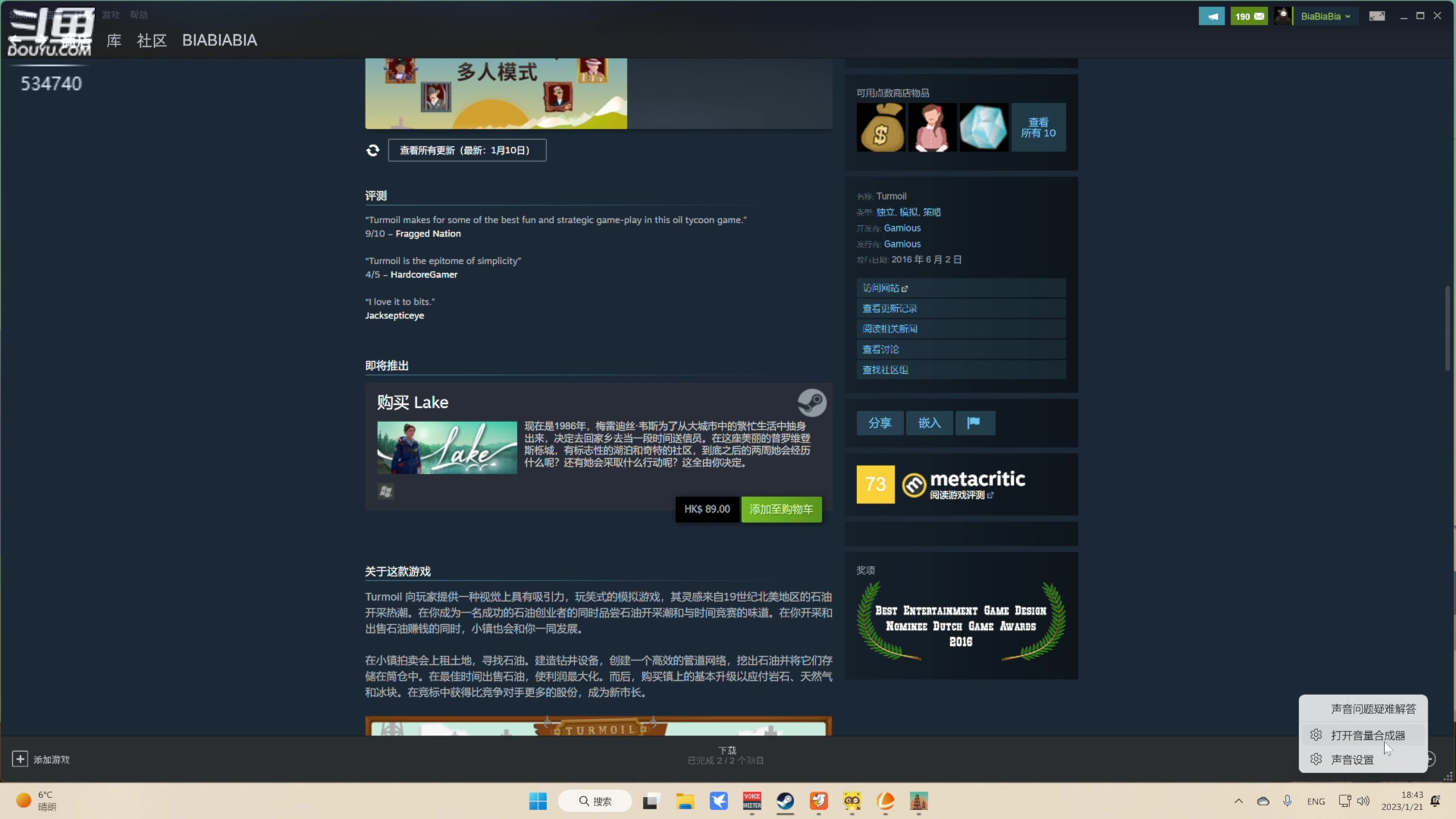Open the 游戏 menu

(111, 15)
